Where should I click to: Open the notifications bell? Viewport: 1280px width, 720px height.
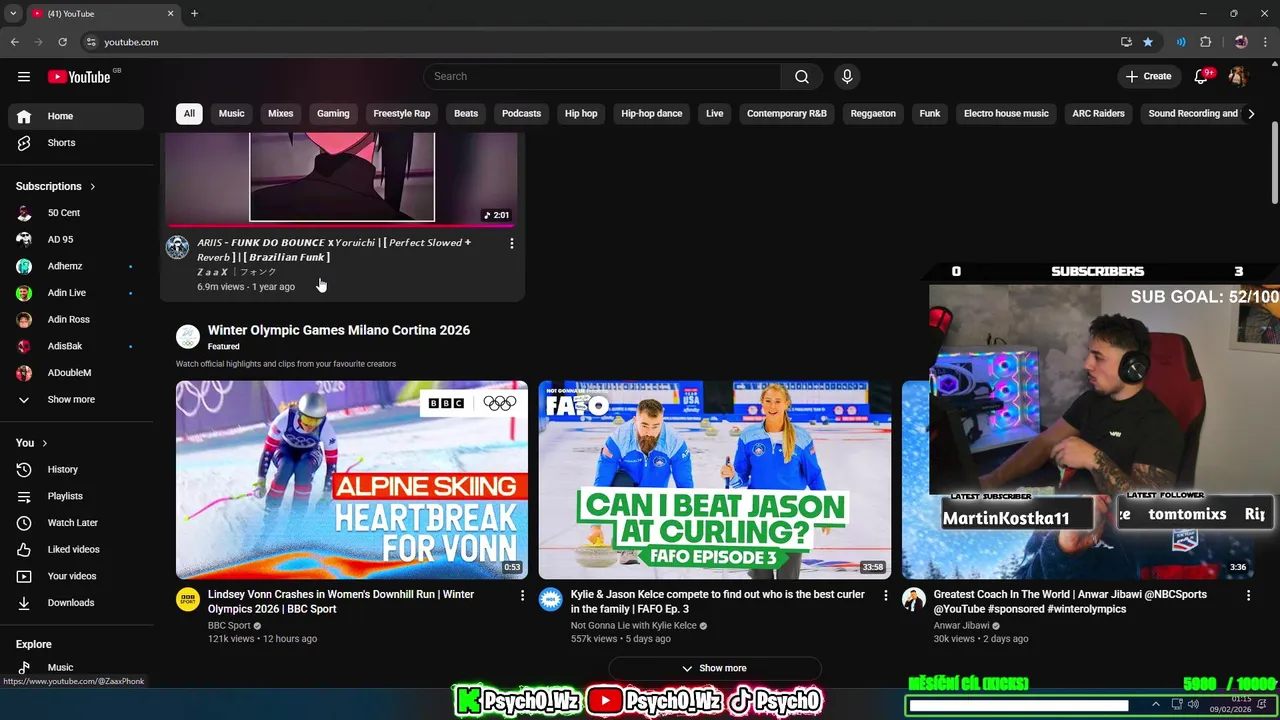tap(1202, 76)
